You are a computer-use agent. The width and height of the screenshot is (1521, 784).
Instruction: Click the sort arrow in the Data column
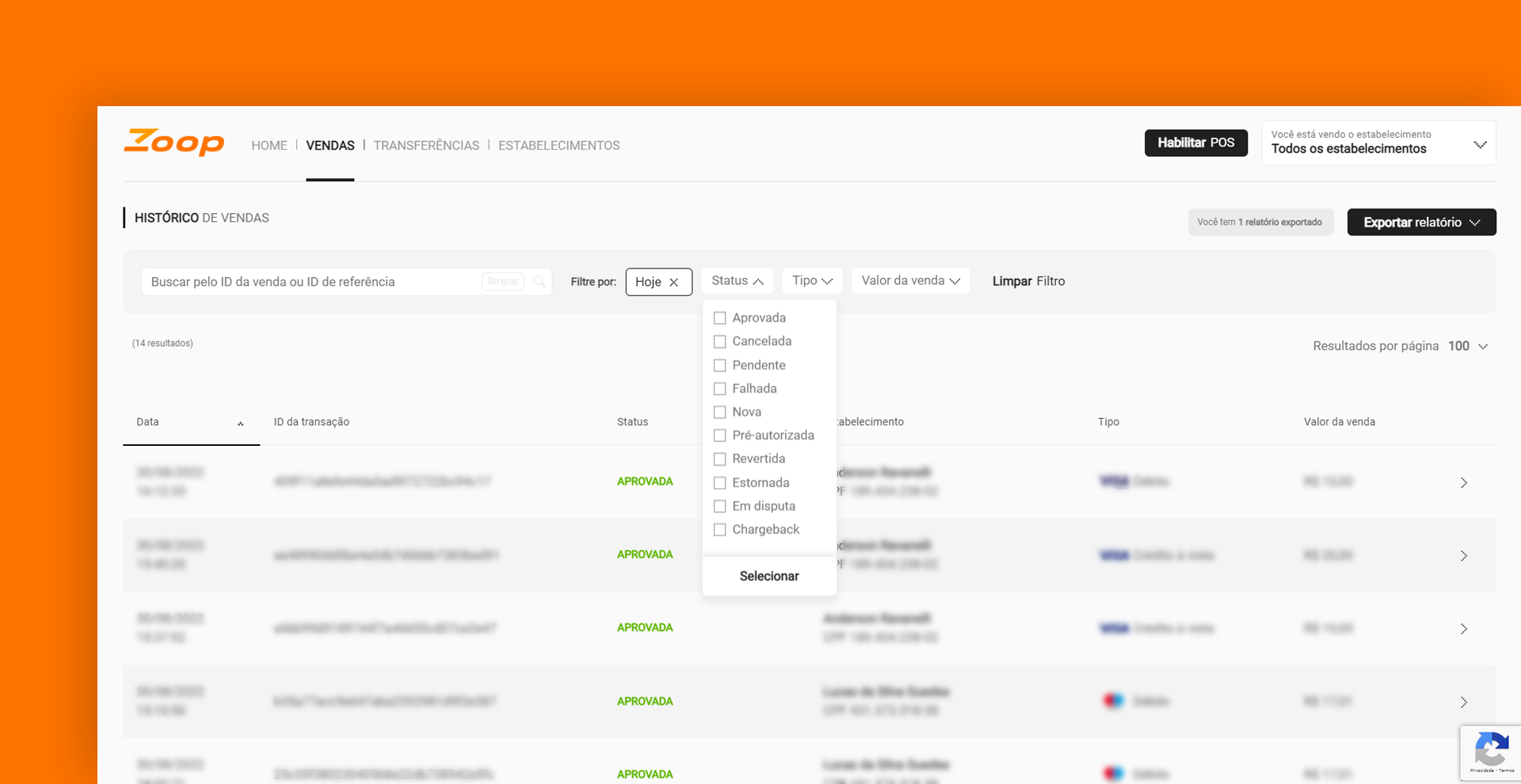241,424
